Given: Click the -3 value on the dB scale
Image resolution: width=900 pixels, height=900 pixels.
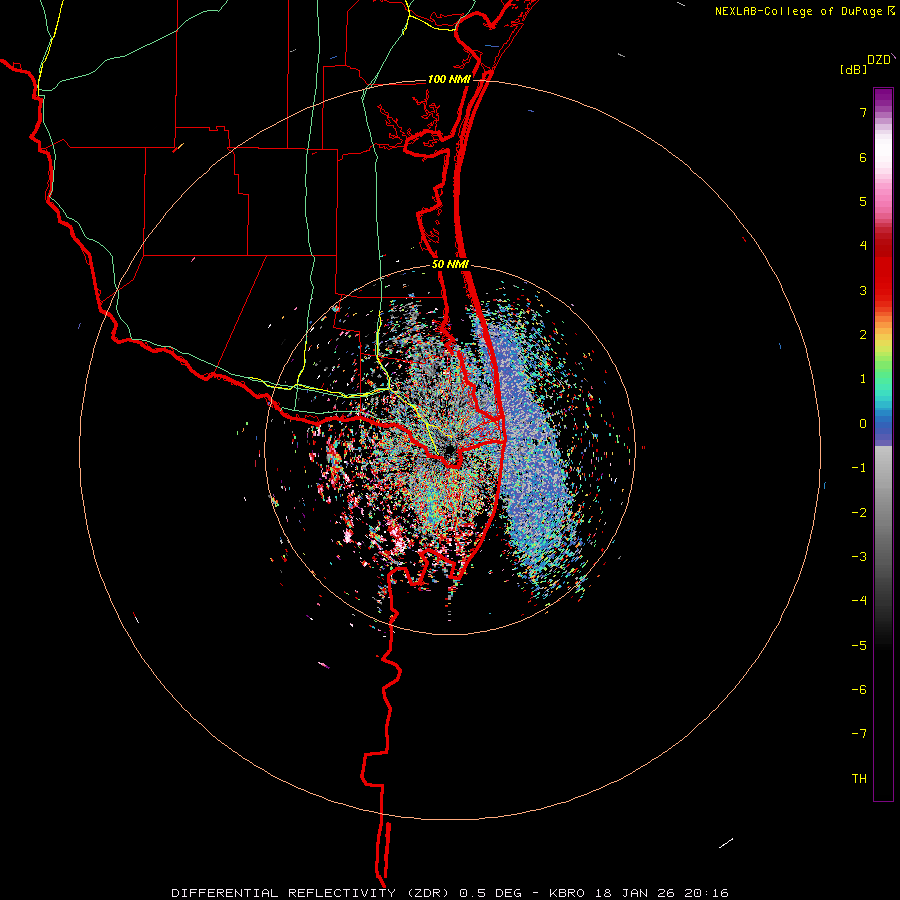Looking at the screenshot, I should point(859,557).
